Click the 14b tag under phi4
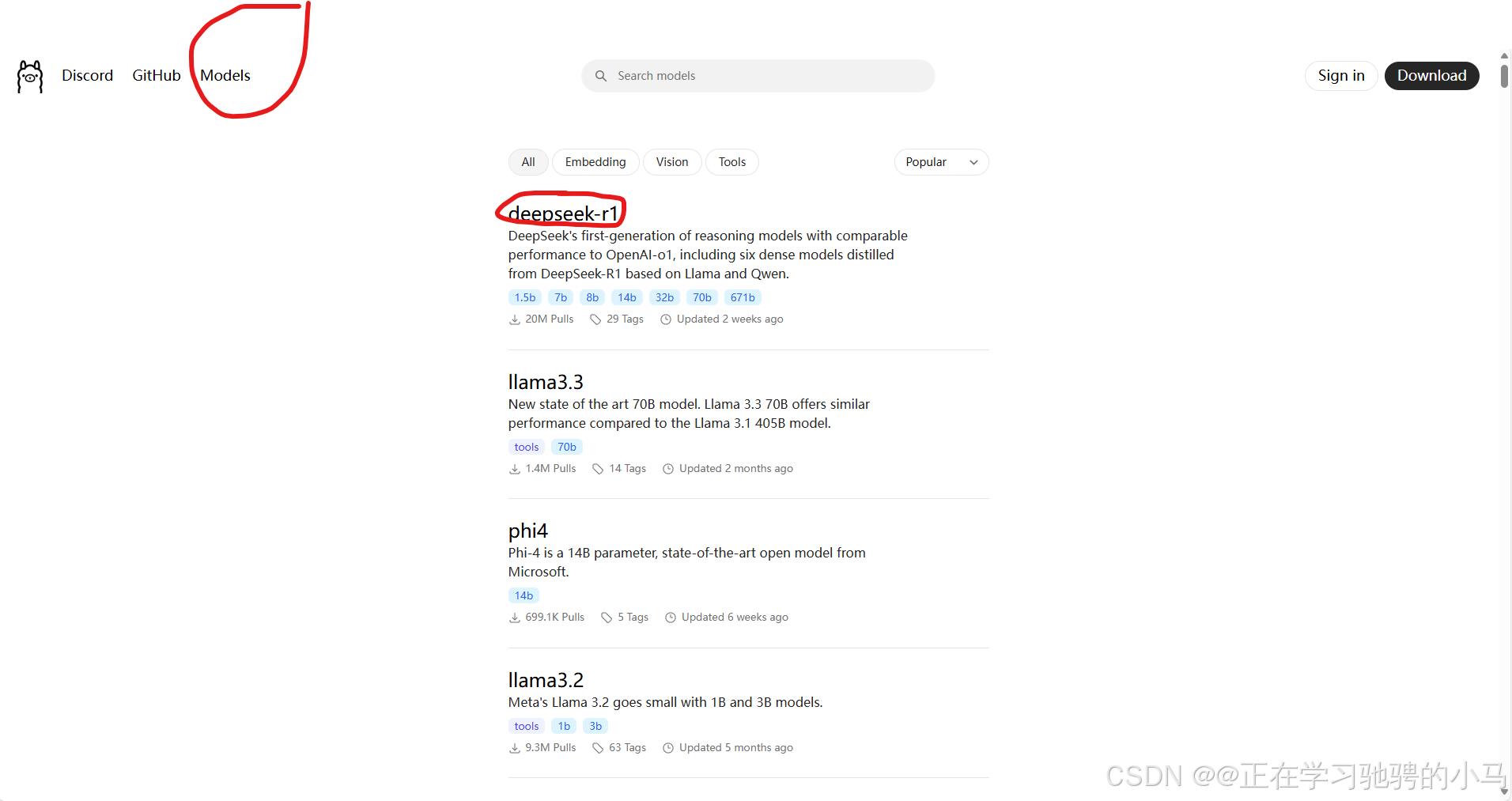 point(524,596)
